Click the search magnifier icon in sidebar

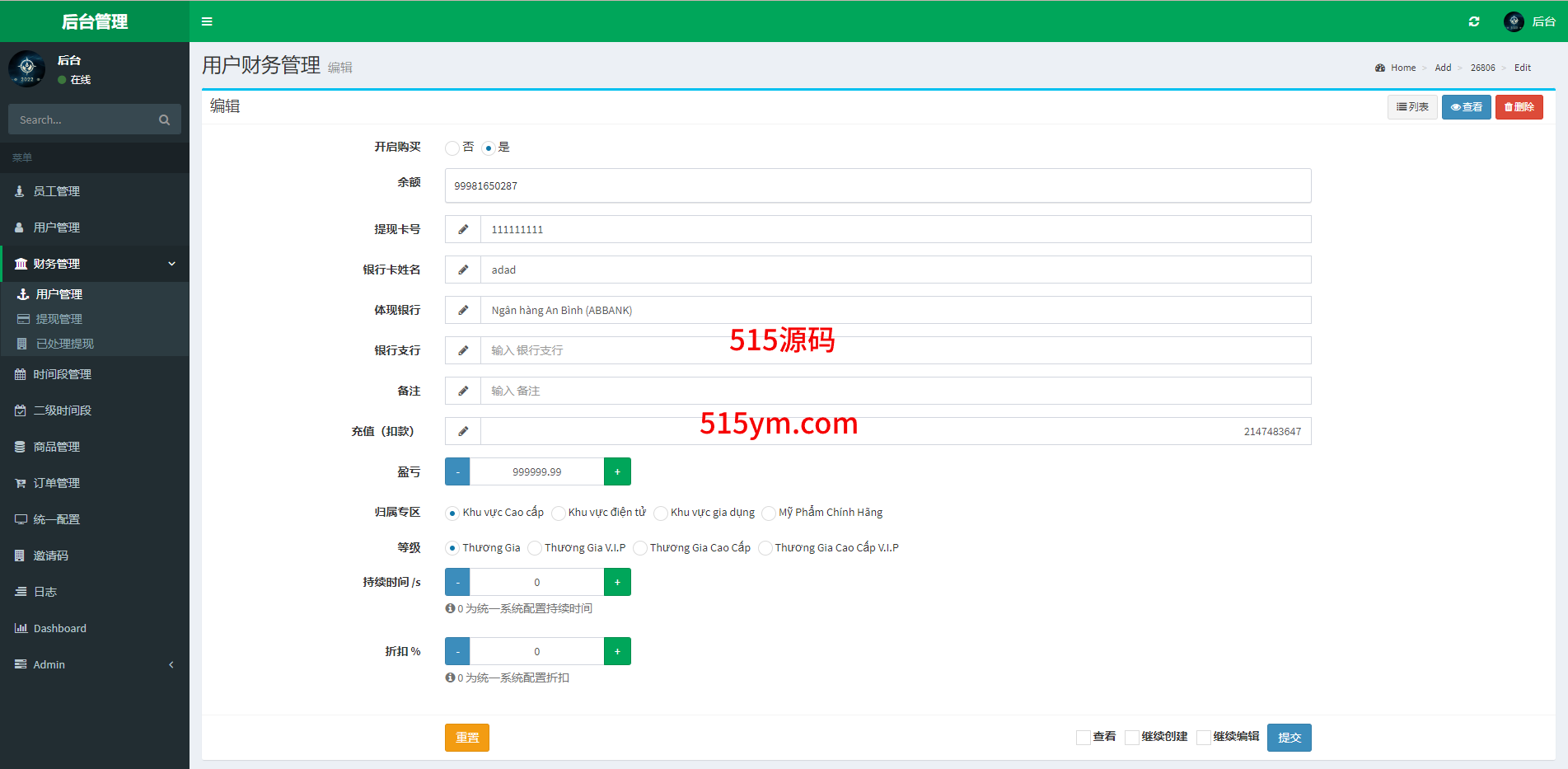(x=164, y=120)
